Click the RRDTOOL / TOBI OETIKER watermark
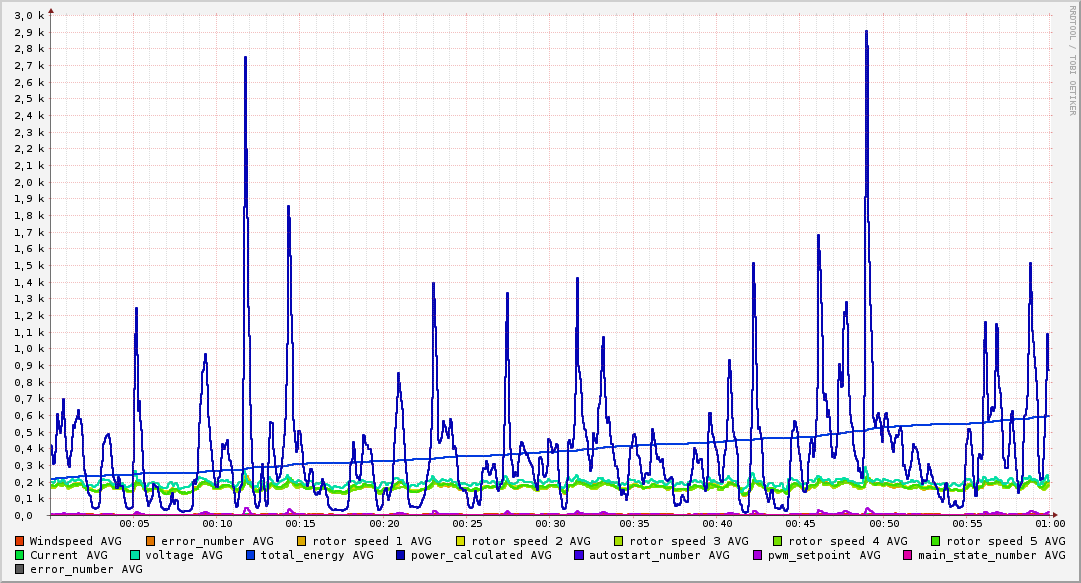This screenshot has height=583, width=1081. pyautogui.click(x=1073, y=60)
